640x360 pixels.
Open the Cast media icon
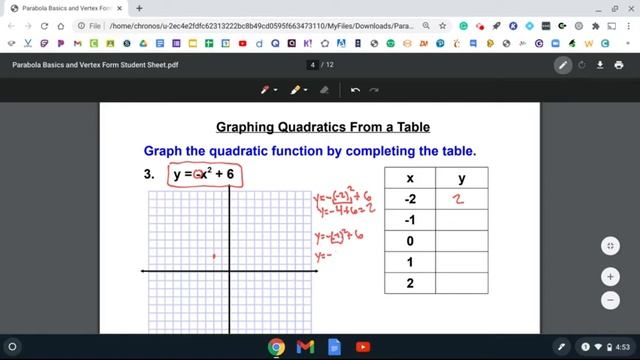[x=611, y=26]
